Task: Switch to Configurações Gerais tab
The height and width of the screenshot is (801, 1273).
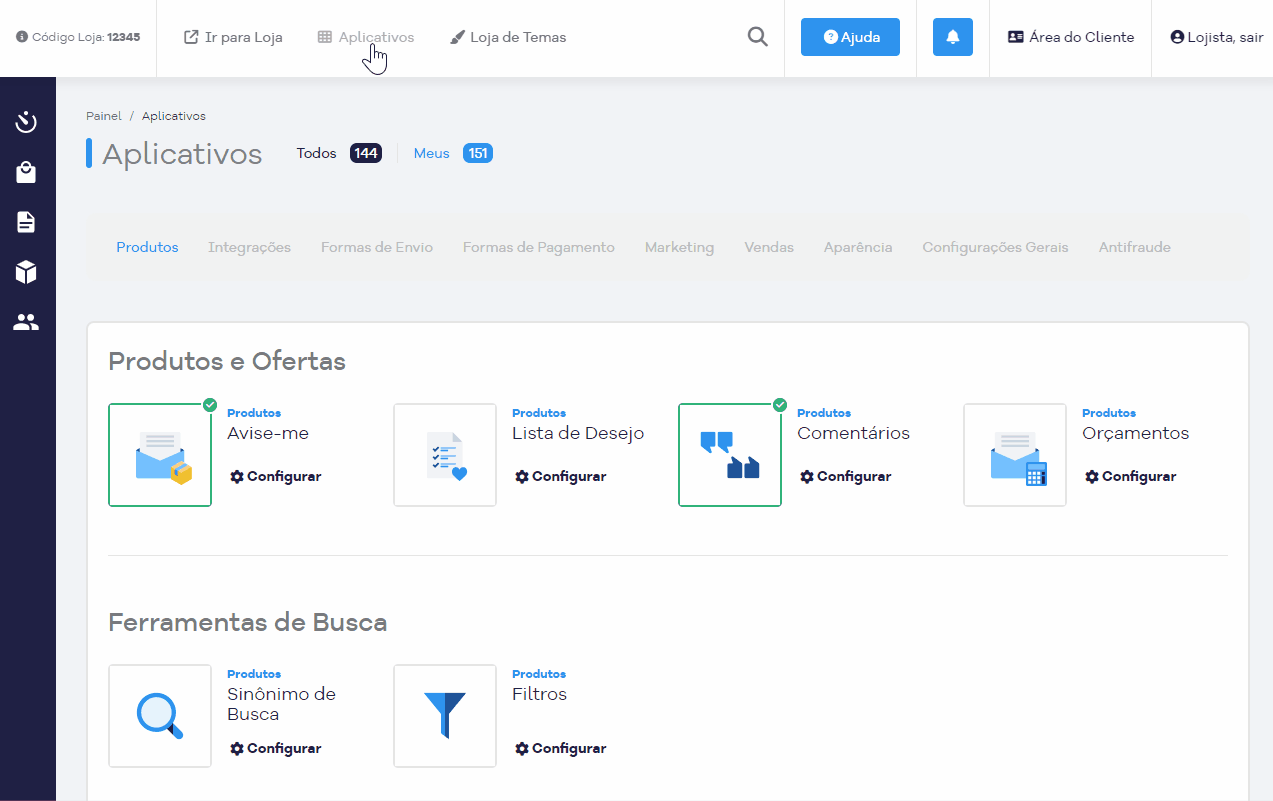Action: tap(995, 247)
